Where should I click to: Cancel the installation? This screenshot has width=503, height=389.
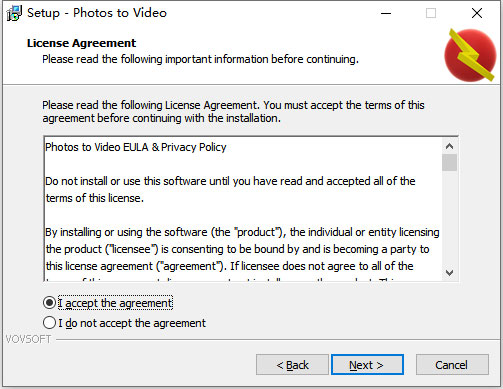point(452,365)
